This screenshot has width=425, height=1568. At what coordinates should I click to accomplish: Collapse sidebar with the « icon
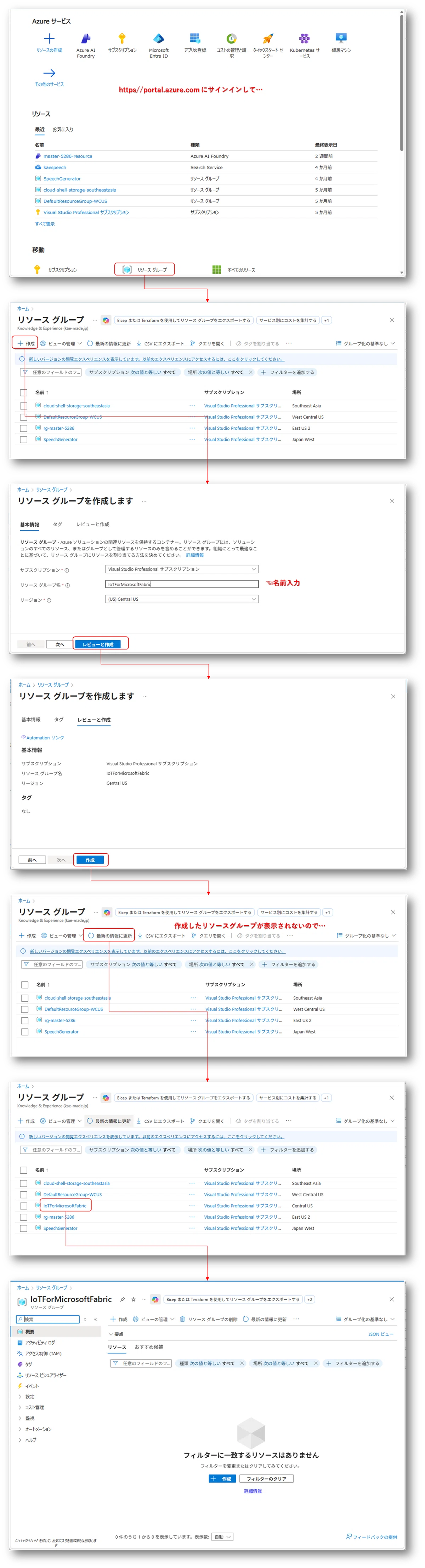(x=95, y=1319)
